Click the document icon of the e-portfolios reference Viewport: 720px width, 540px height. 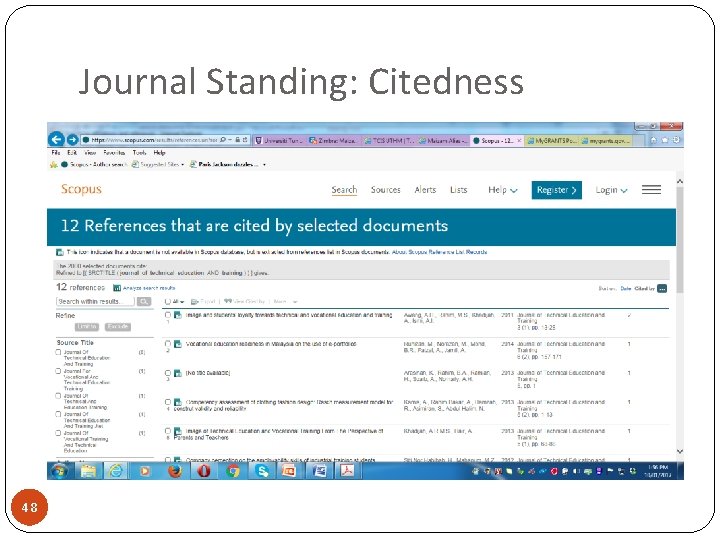click(178, 344)
